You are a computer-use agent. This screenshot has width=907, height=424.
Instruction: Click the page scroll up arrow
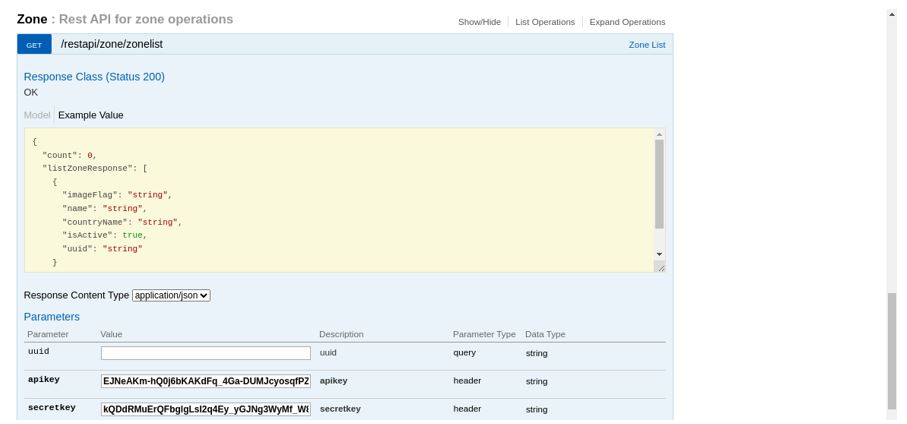(x=892, y=13)
